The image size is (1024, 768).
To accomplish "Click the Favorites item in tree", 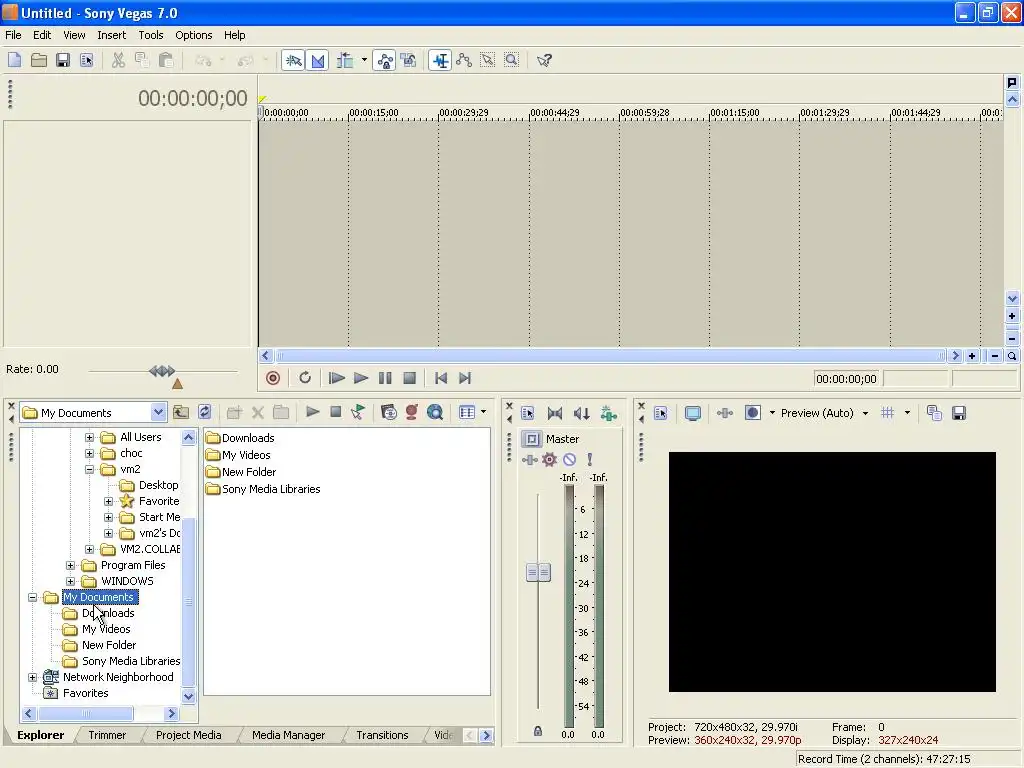I will click(x=75, y=693).
